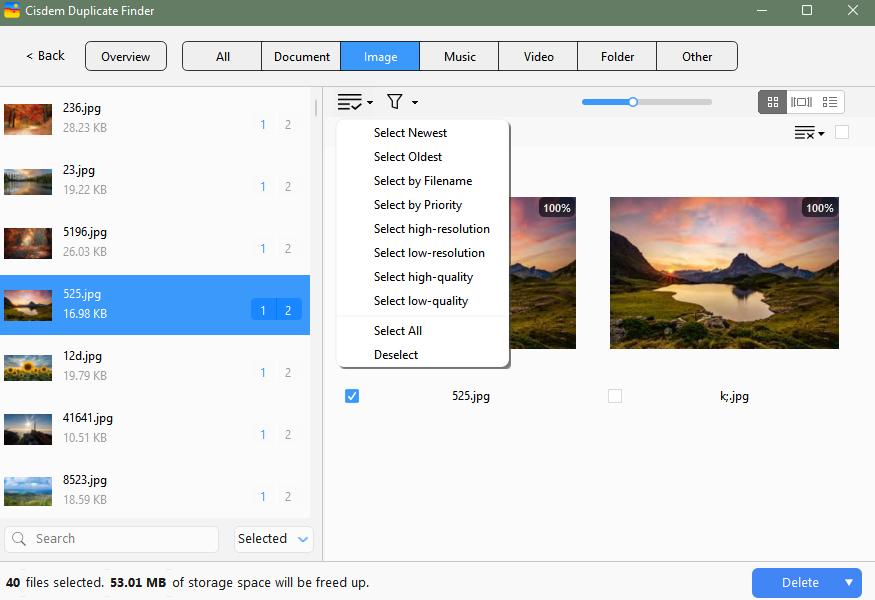The image size is (875, 600).
Task: Click the group deselect icon above results
Action: tap(805, 133)
